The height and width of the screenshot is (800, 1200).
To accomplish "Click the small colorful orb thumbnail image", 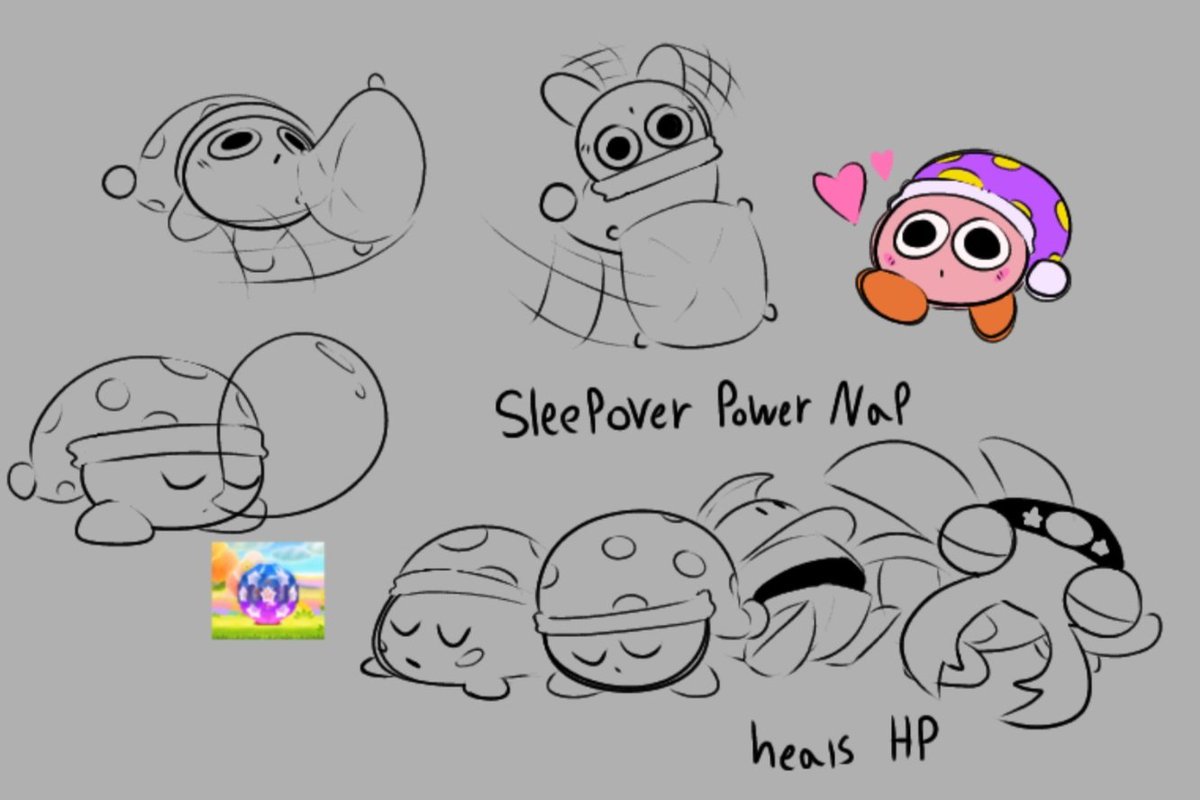I will coord(267,591).
